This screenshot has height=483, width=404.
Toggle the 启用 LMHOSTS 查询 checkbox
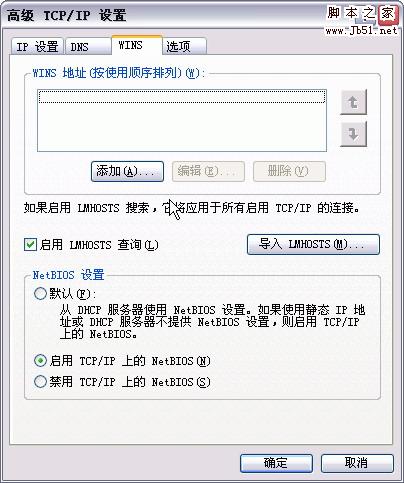[x=30, y=245]
